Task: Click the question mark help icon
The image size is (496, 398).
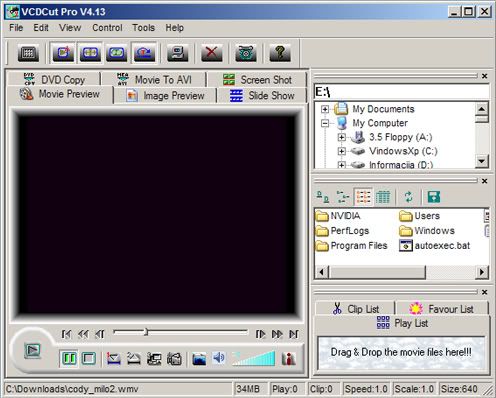Action: click(x=280, y=53)
